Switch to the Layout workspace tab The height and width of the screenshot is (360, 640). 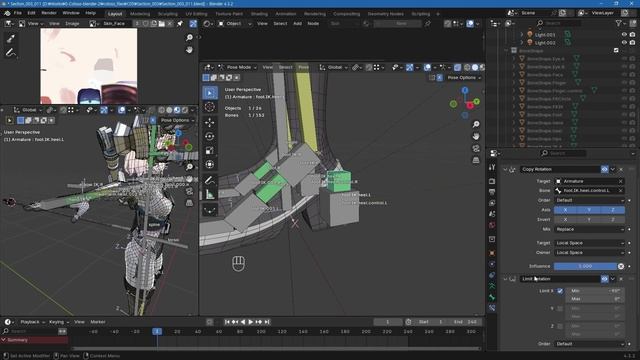115,13
